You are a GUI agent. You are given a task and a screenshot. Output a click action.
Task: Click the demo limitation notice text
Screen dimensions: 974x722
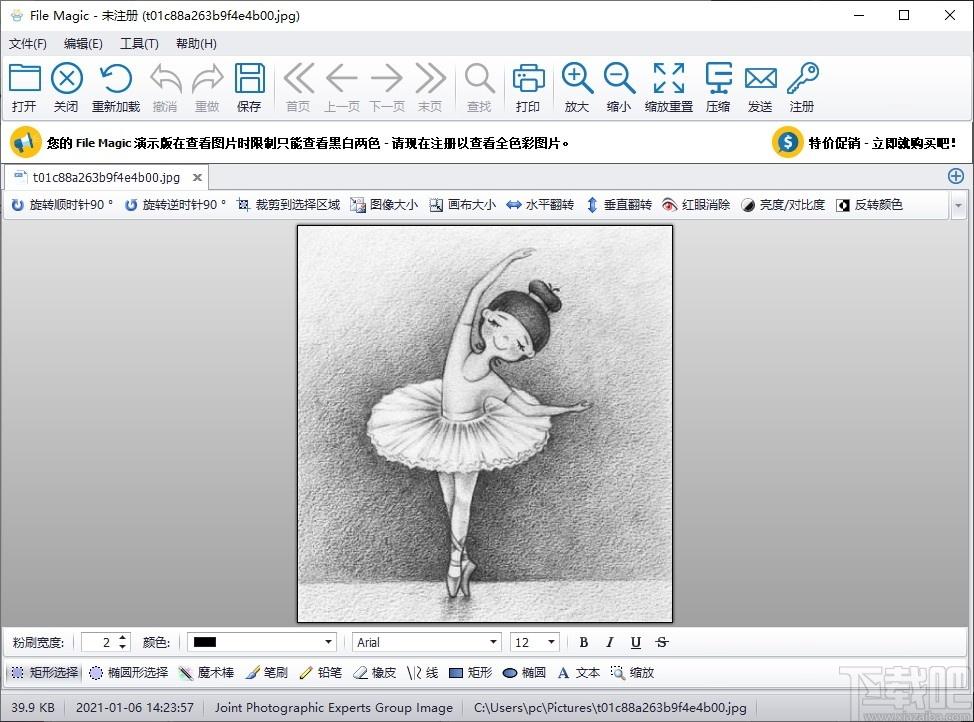(x=307, y=143)
